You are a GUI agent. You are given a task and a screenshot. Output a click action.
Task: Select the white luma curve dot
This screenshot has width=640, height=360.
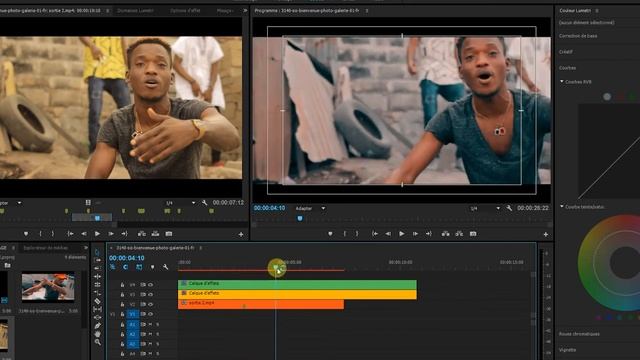pyautogui.click(x=607, y=97)
